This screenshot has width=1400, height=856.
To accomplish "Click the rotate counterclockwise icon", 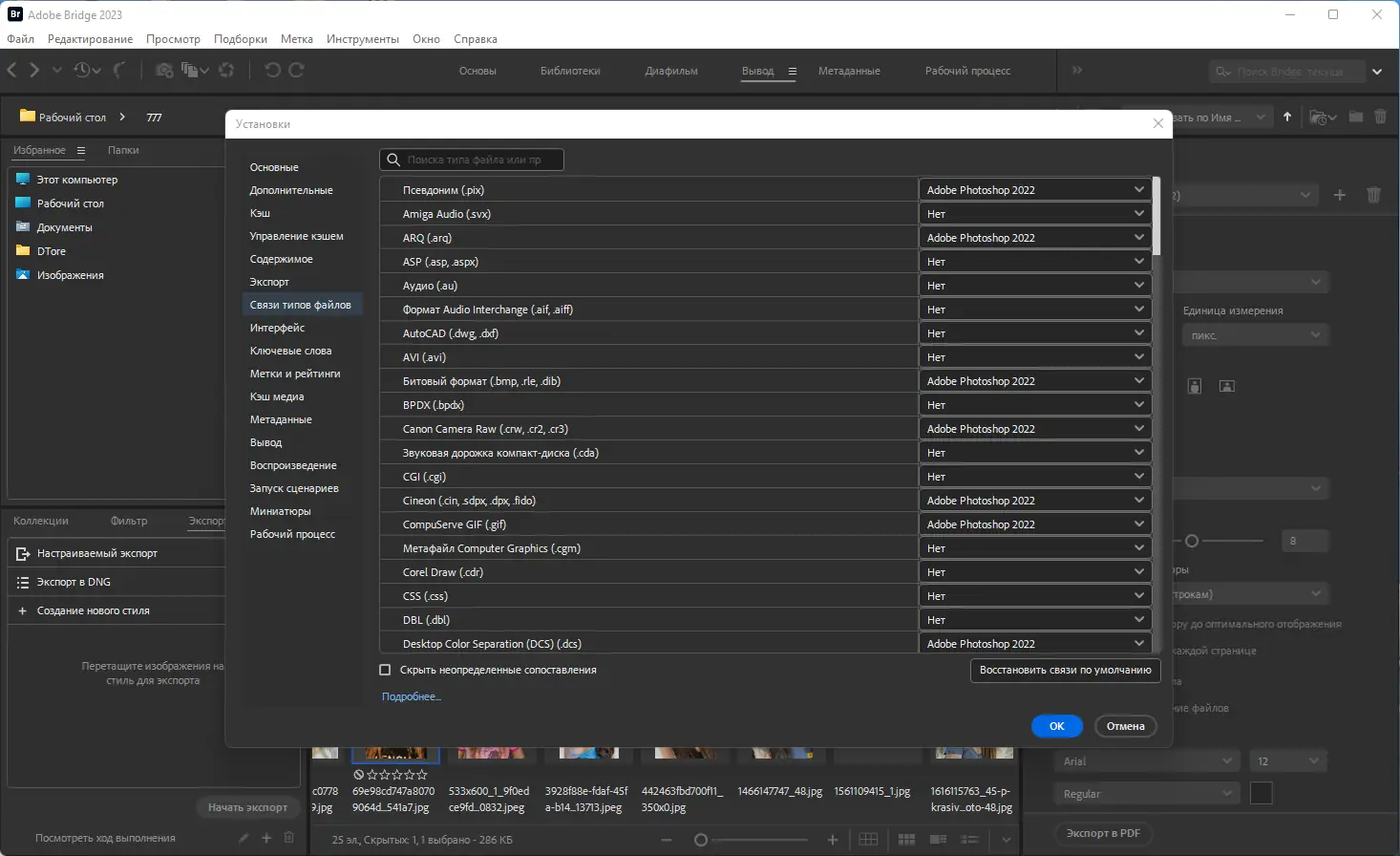I will pos(272,70).
